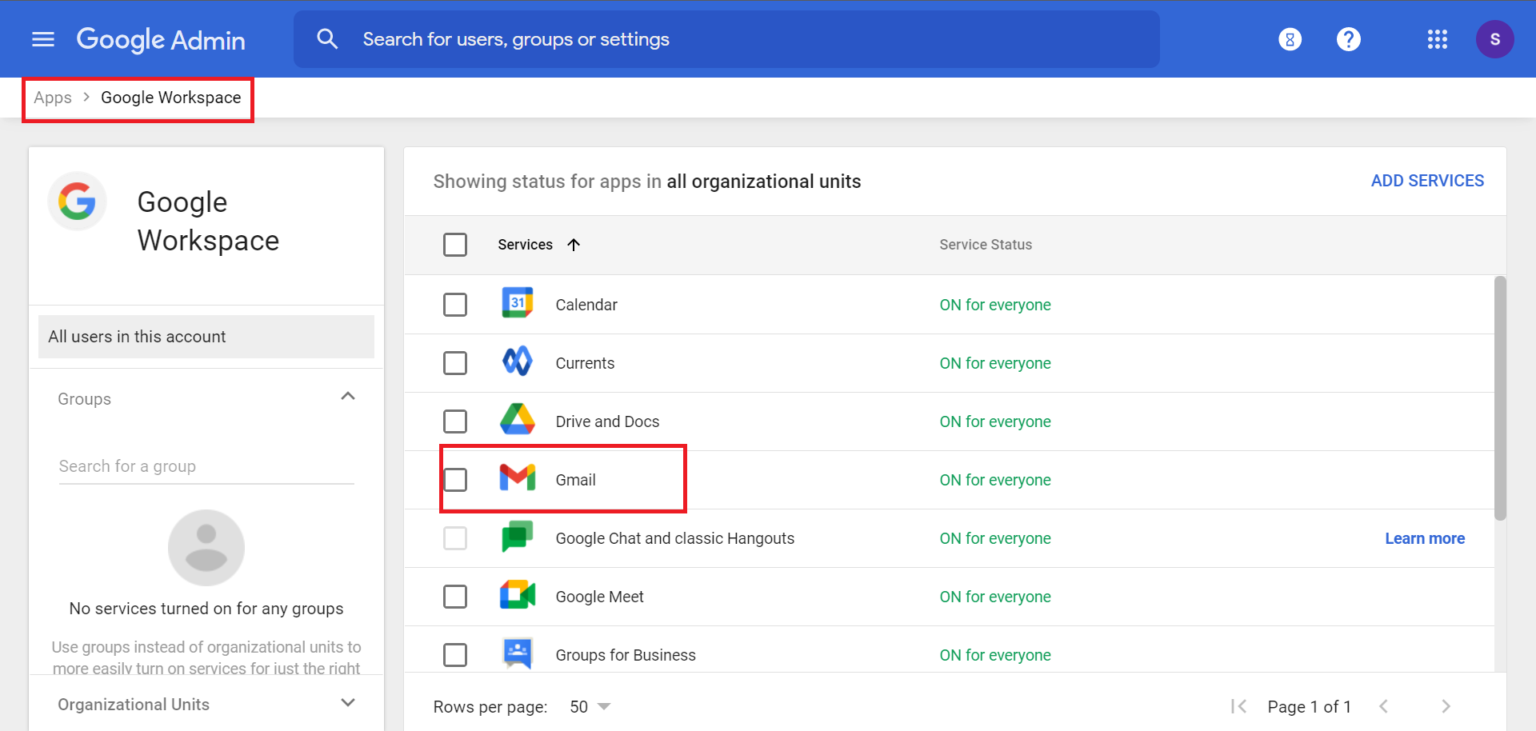Screen dimensions: 1536x731
Task: Open the Gmail service
Action: (x=576, y=480)
